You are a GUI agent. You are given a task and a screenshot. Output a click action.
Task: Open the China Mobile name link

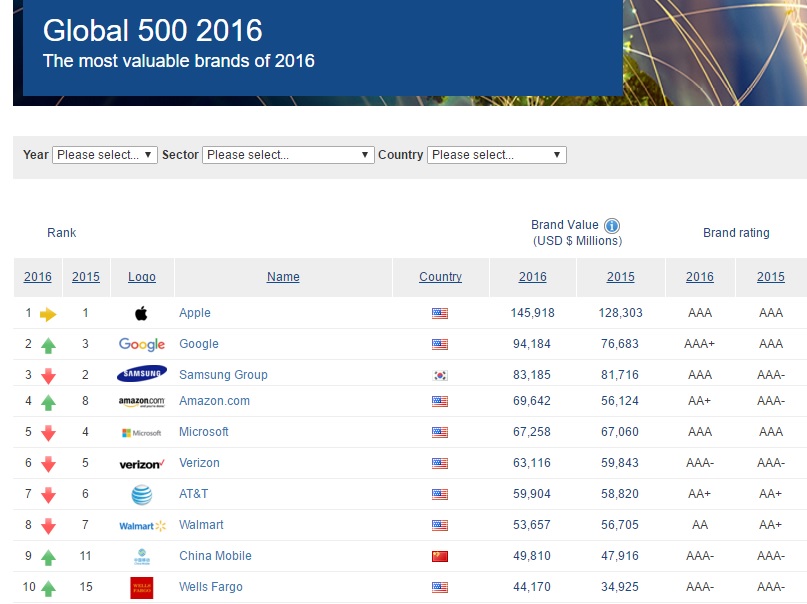(x=215, y=556)
